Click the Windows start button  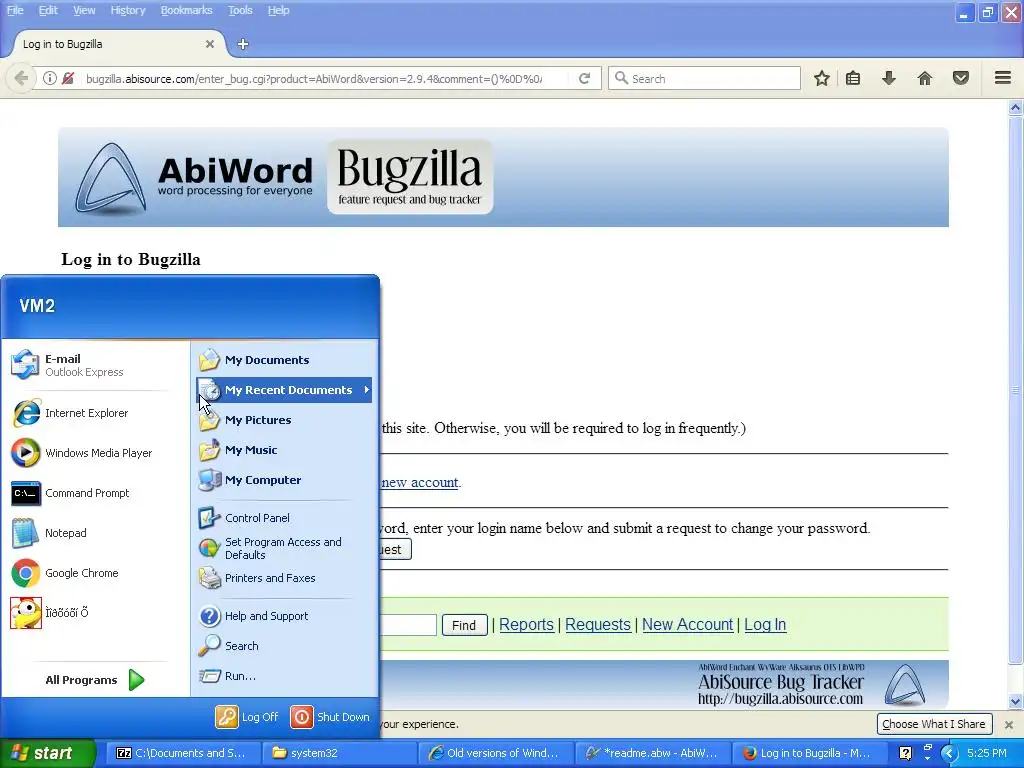point(47,753)
